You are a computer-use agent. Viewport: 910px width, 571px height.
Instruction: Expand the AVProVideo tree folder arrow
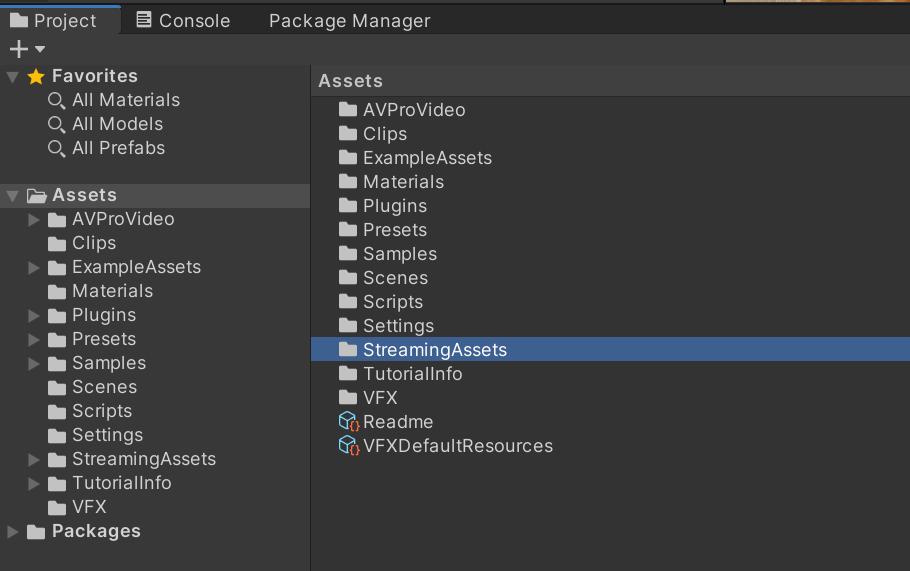pos(34,220)
